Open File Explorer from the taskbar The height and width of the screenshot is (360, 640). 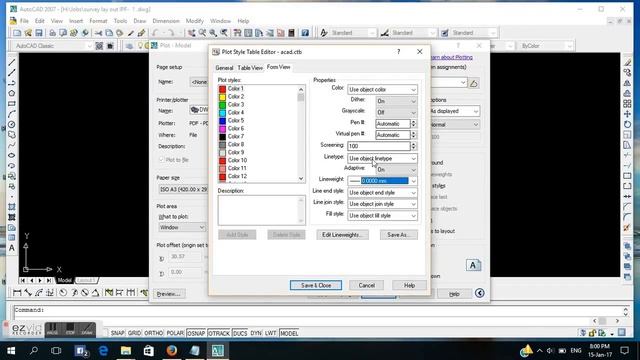pos(126,350)
